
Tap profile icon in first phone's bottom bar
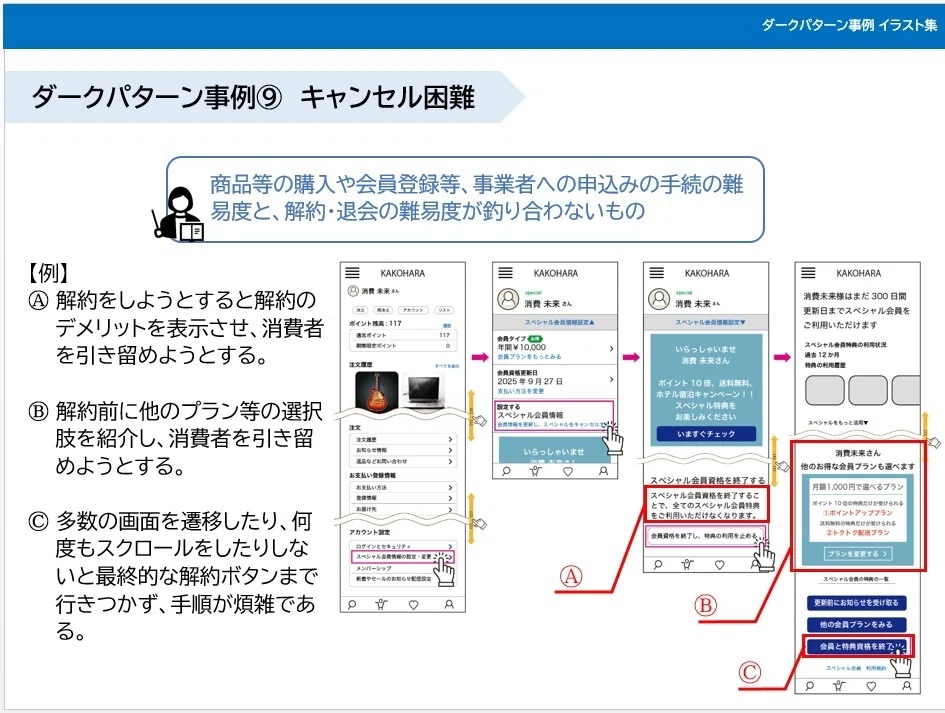[449, 605]
